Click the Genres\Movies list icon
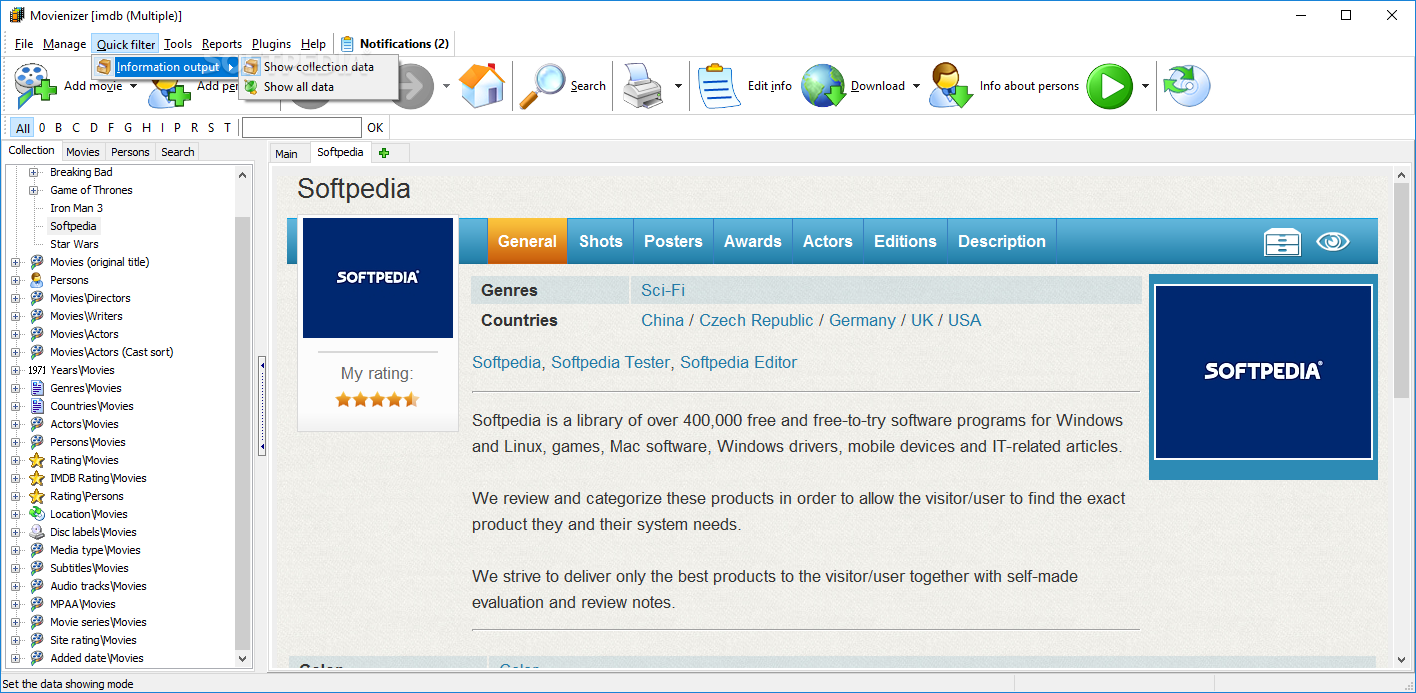The height and width of the screenshot is (693, 1416). (x=37, y=388)
